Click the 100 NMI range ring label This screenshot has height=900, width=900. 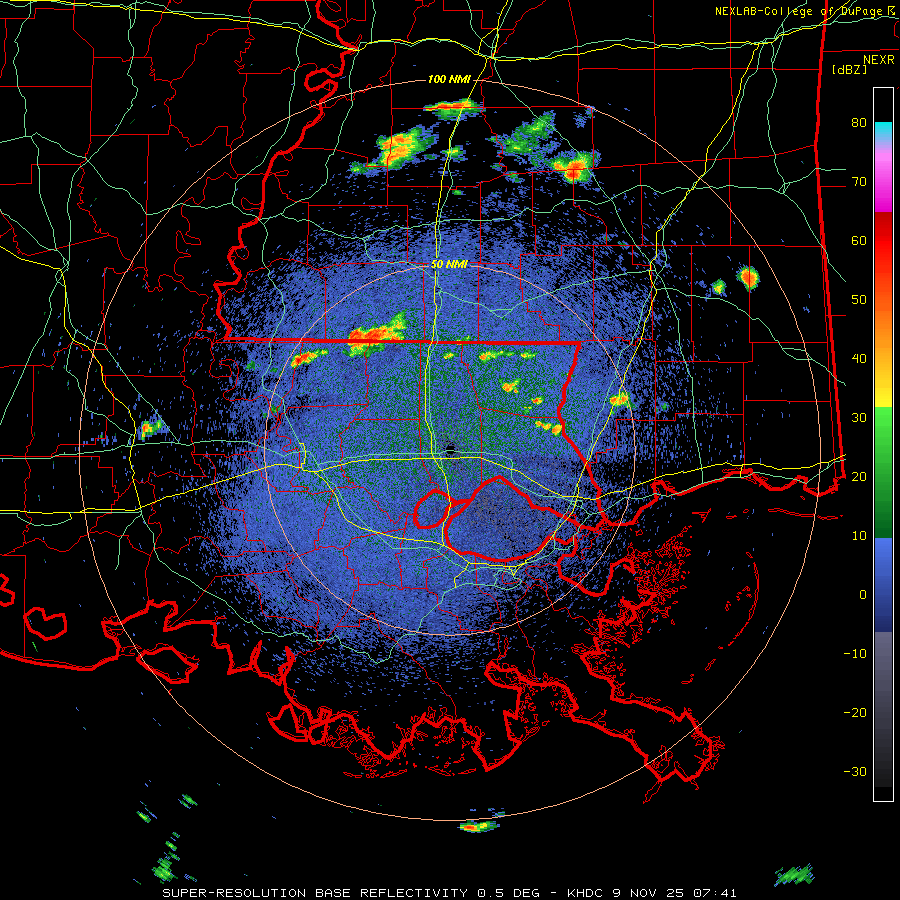(x=449, y=79)
